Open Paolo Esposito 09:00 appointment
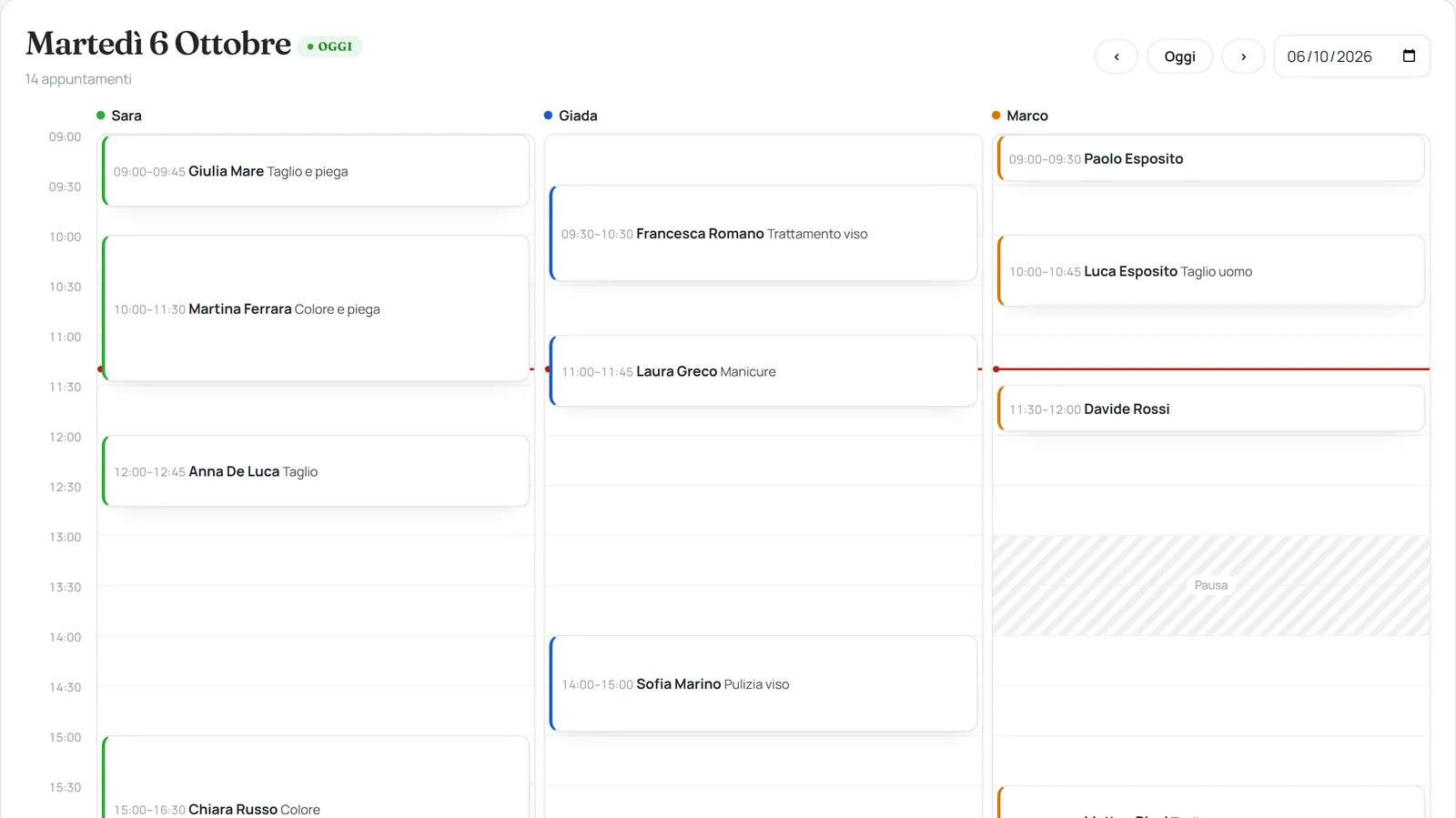This screenshot has height=818, width=1456. point(1211,158)
